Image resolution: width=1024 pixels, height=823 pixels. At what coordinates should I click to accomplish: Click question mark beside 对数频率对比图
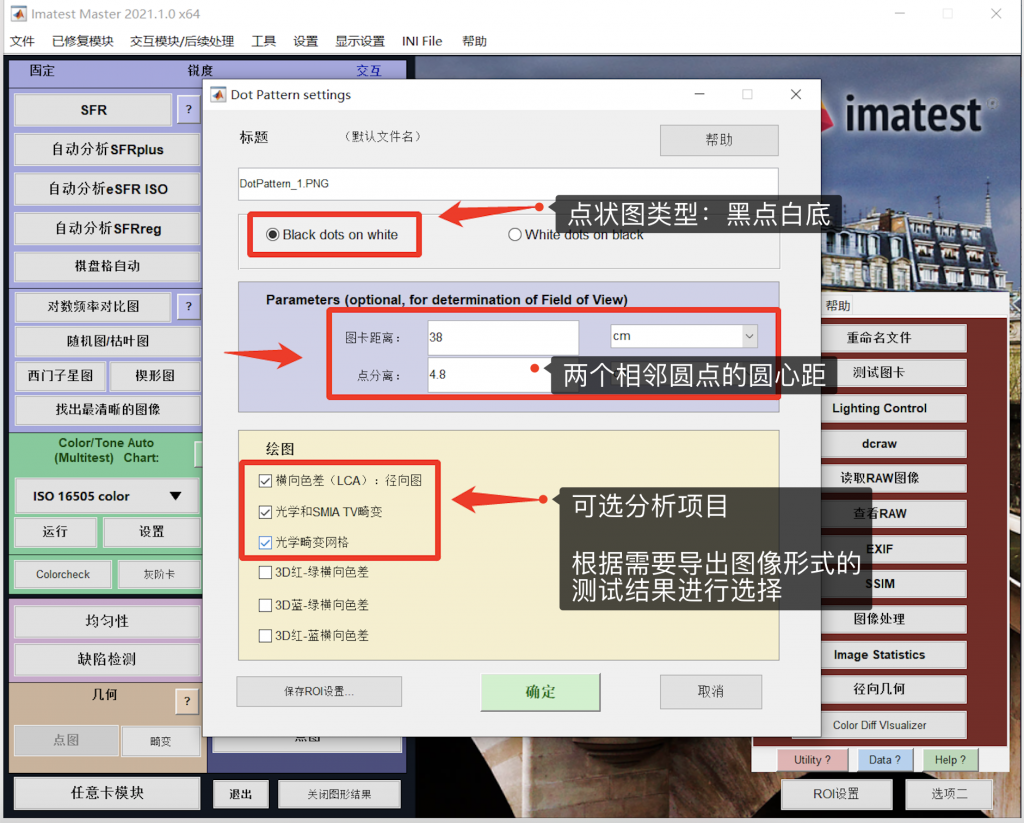pyautogui.click(x=189, y=306)
